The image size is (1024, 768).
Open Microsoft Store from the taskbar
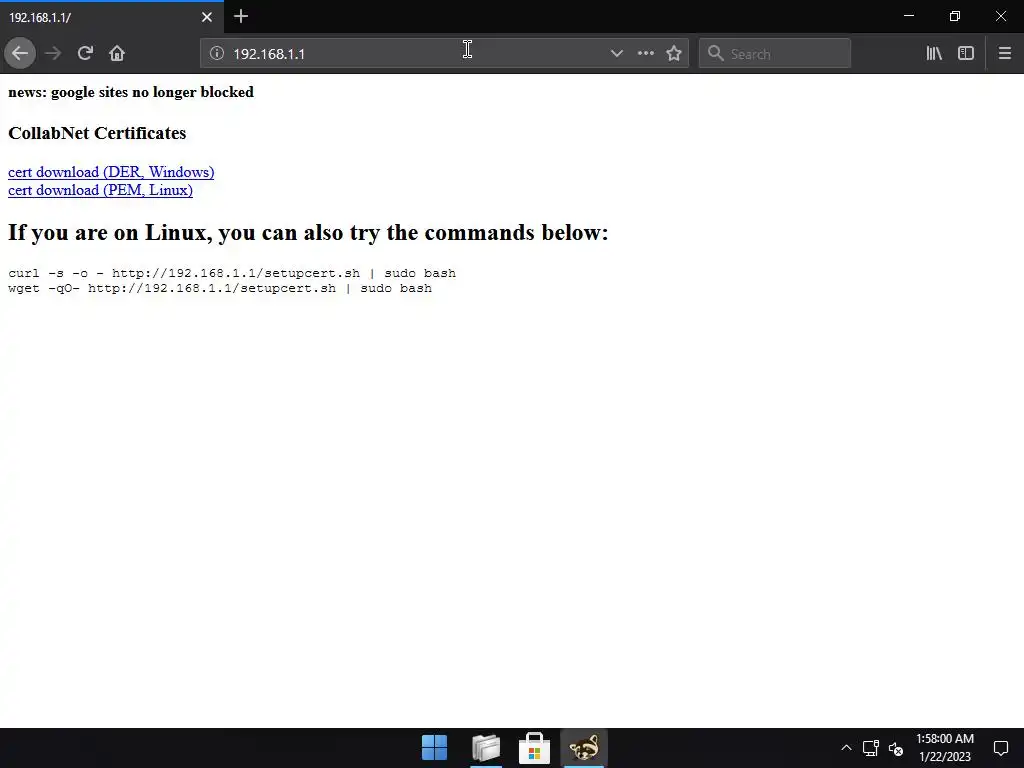(x=534, y=748)
